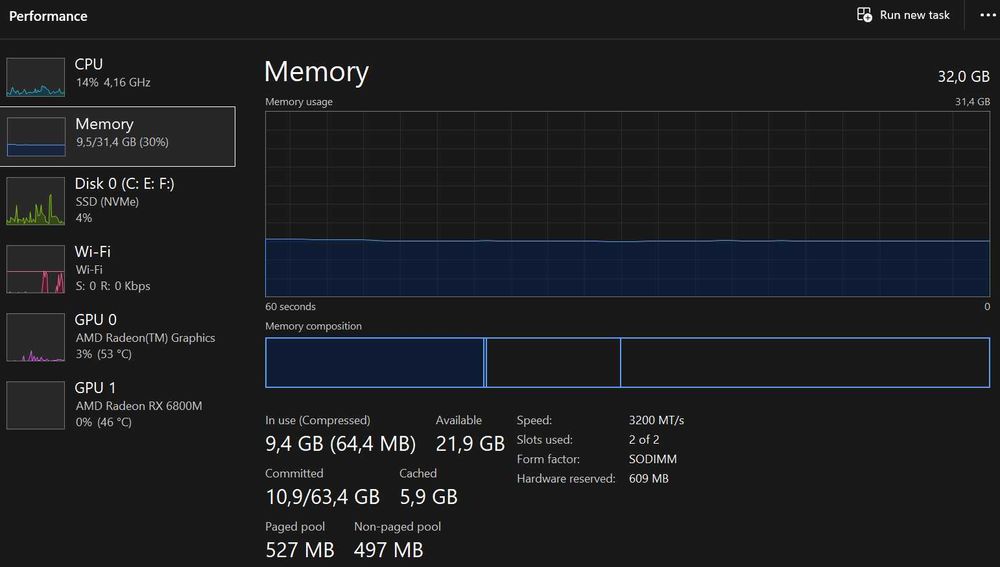1000x567 pixels.
Task: Select the GPU 1 usage thumbnail
Action: point(36,406)
